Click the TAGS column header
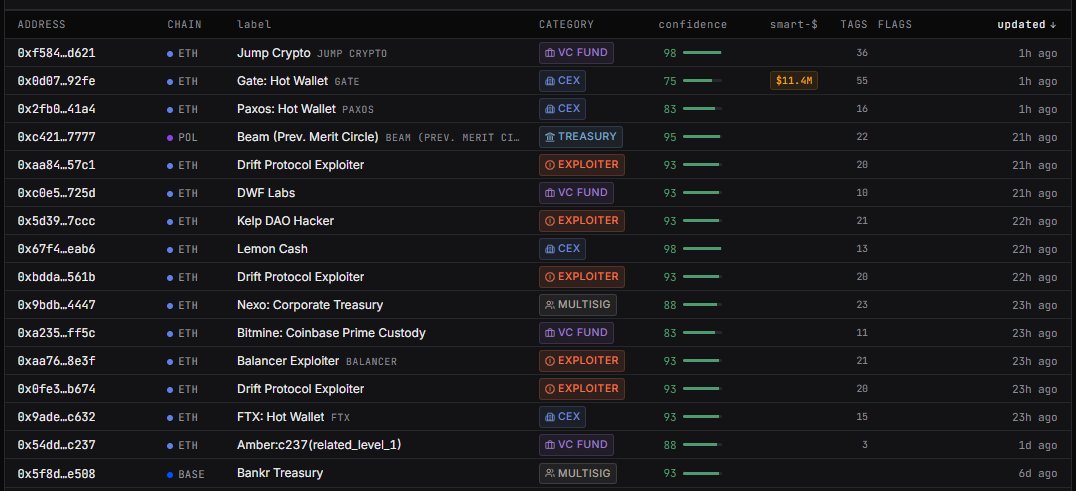 (x=854, y=25)
